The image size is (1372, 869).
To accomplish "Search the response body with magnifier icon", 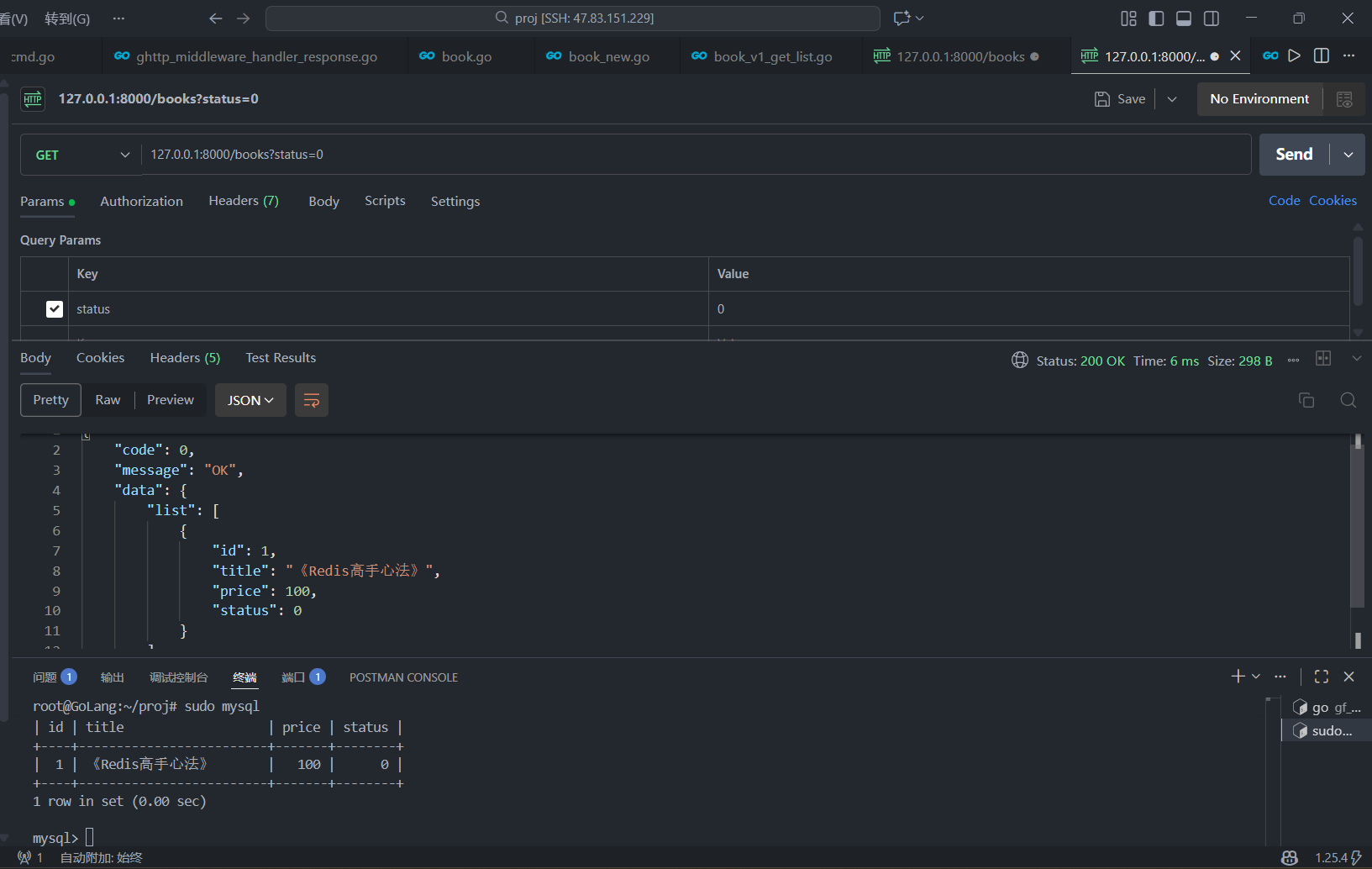I will (x=1348, y=400).
